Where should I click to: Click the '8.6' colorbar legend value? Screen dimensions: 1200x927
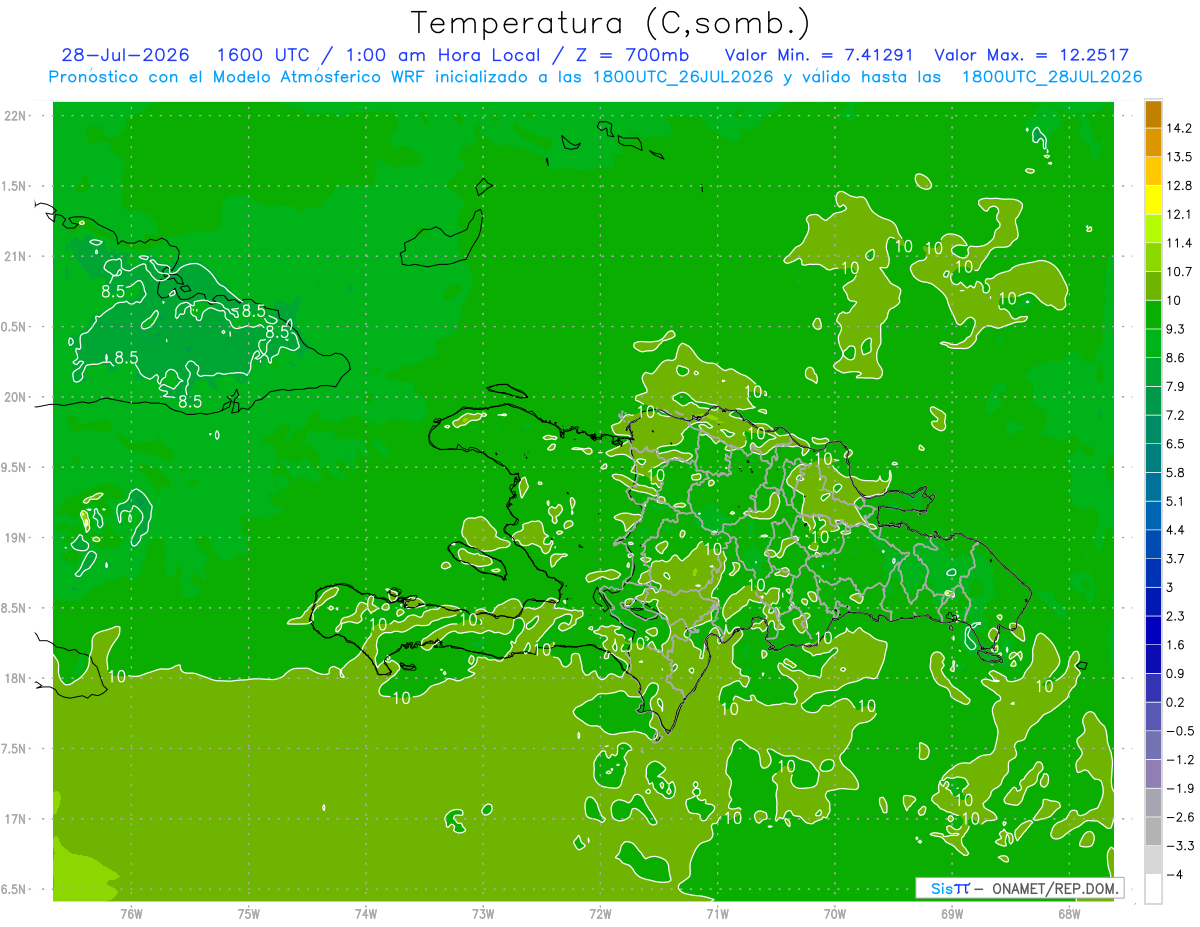(1176, 358)
